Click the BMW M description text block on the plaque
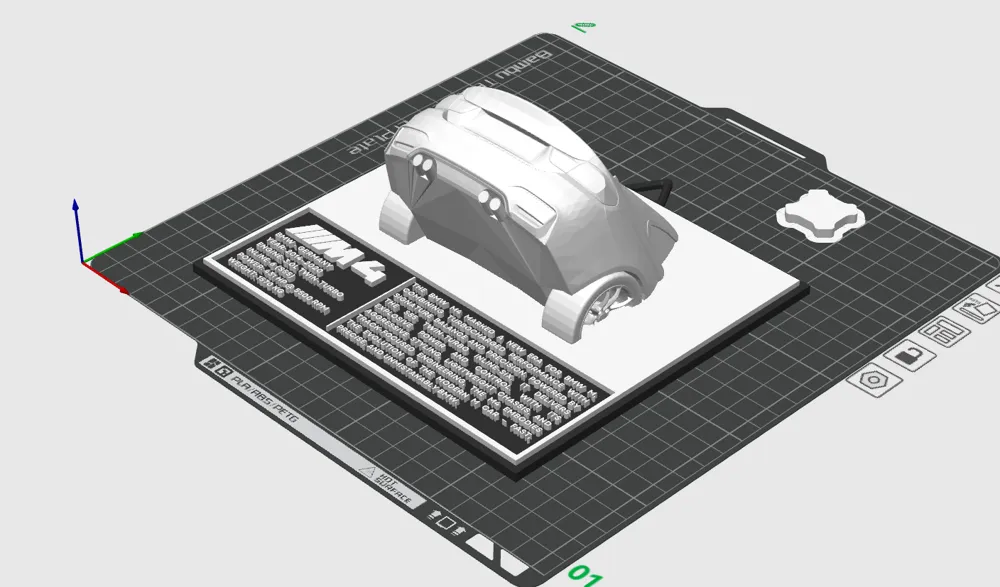Image resolution: width=1000 pixels, height=587 pixels. [466, 364]
